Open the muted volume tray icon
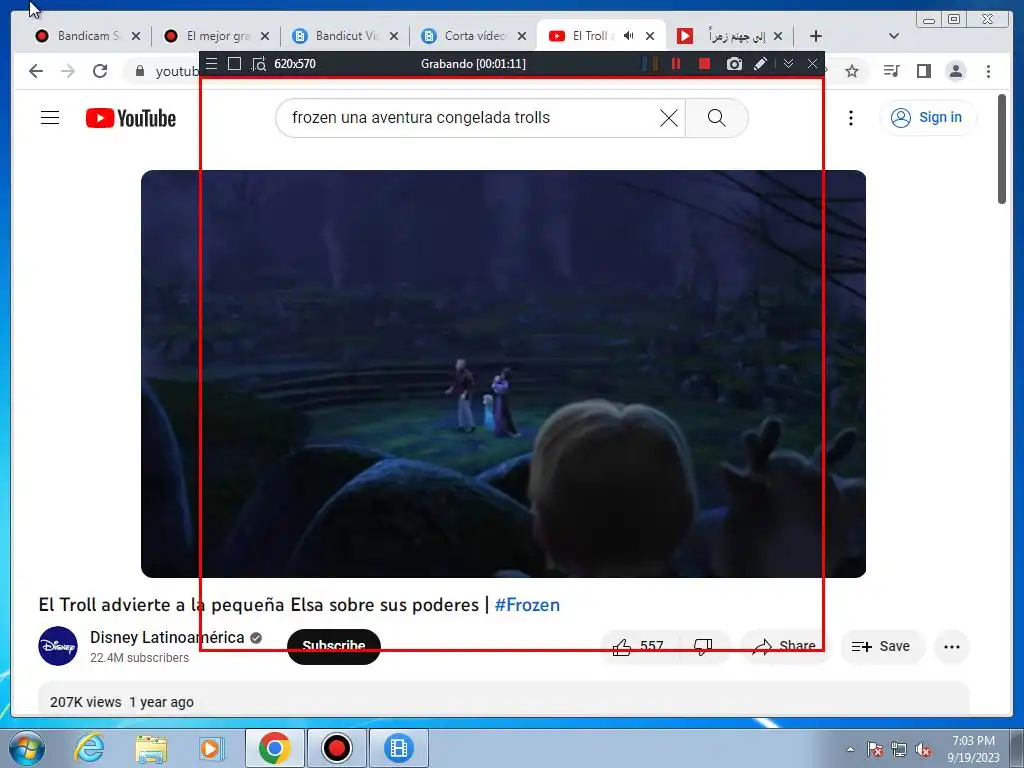This screenshot has height=768, width=1024. point(923,749)
